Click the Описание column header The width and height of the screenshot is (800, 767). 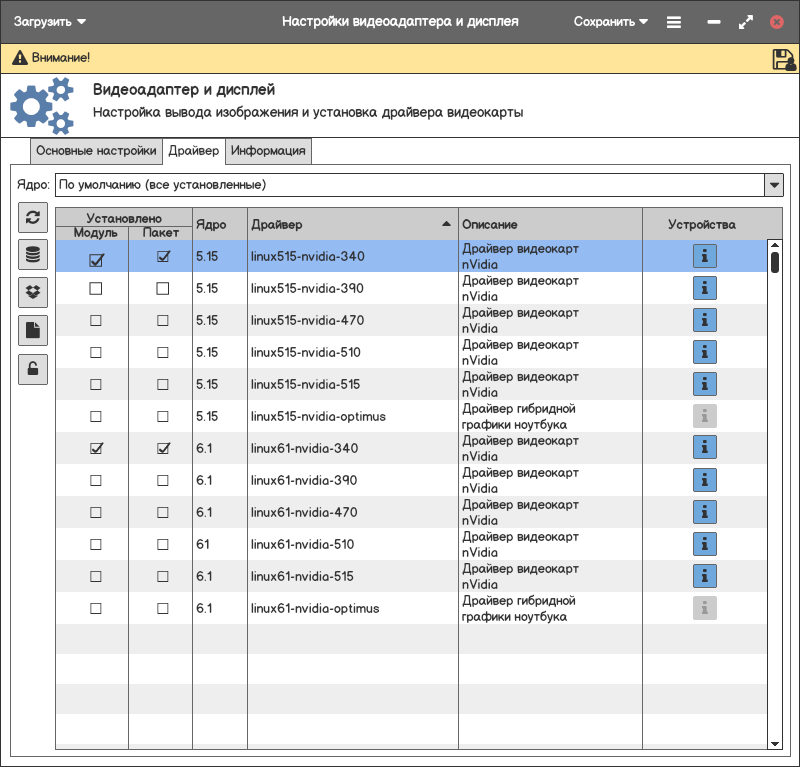pyautogui.click(x=549, y=225)
